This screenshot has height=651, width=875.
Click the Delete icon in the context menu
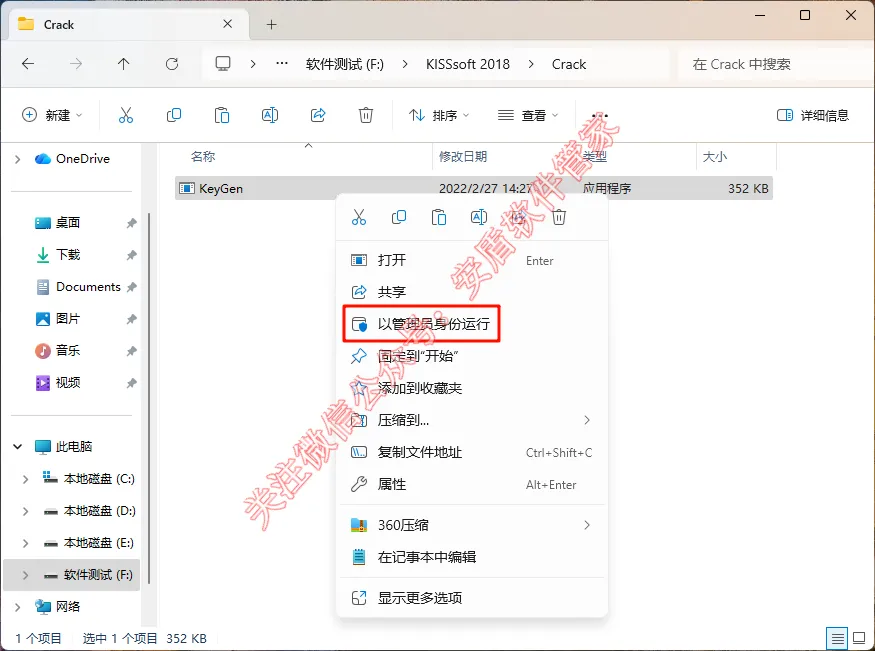click(x=559, y=217)
